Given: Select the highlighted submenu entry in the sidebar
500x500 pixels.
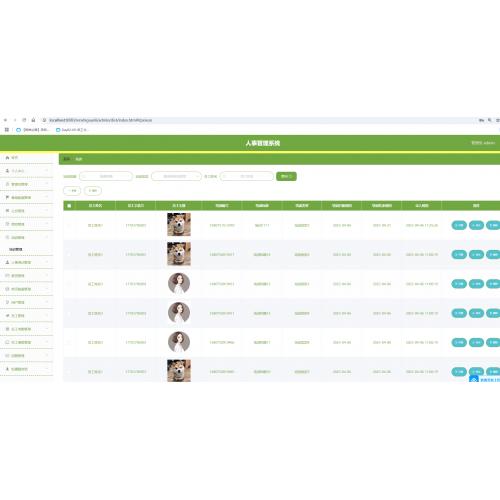Looking at the screenshot, I should [x=16, y=249].
